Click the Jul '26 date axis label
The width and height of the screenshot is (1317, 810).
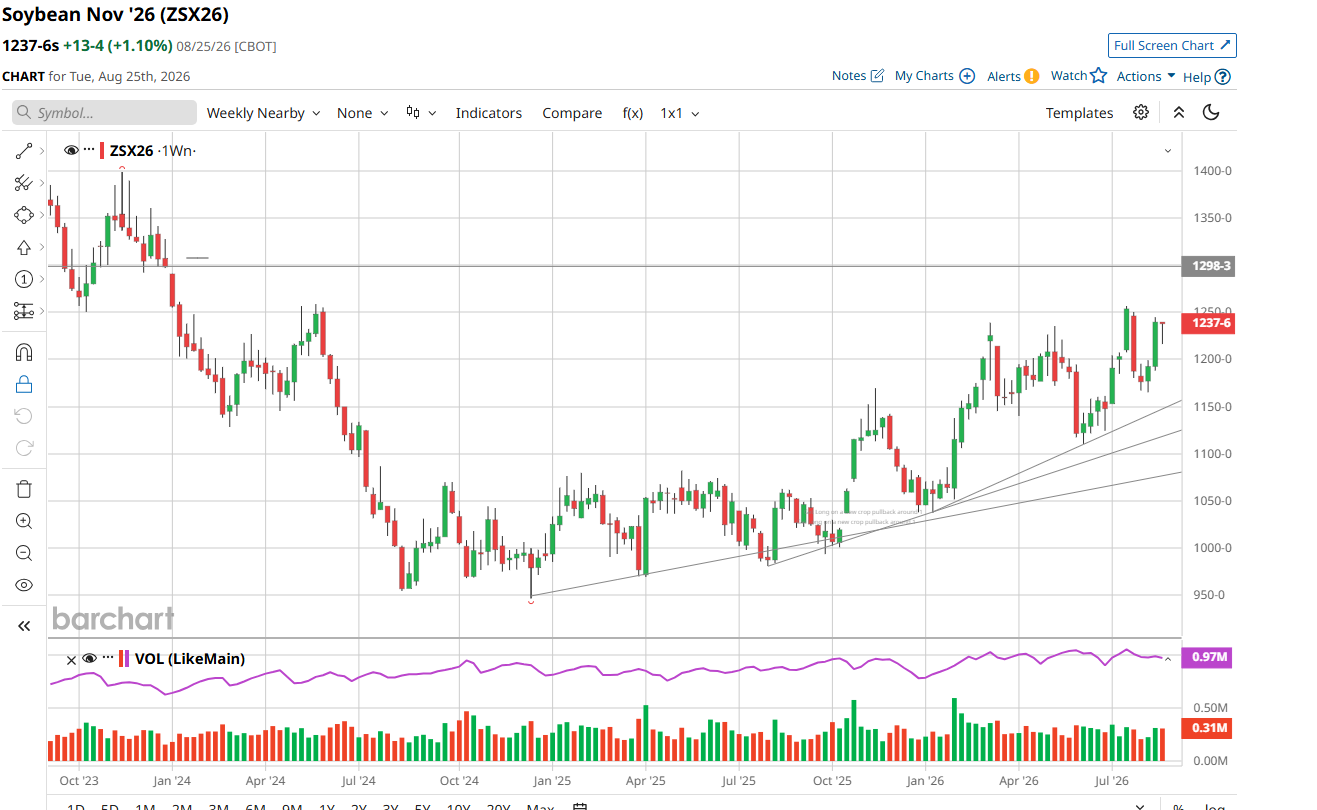click(x=1112, y=780)
